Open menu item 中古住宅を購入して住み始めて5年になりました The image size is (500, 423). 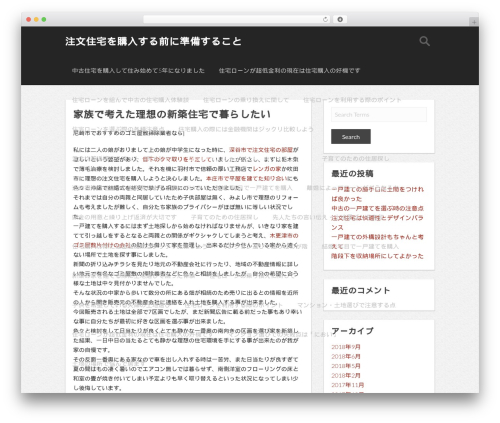(x=138, y=71)
